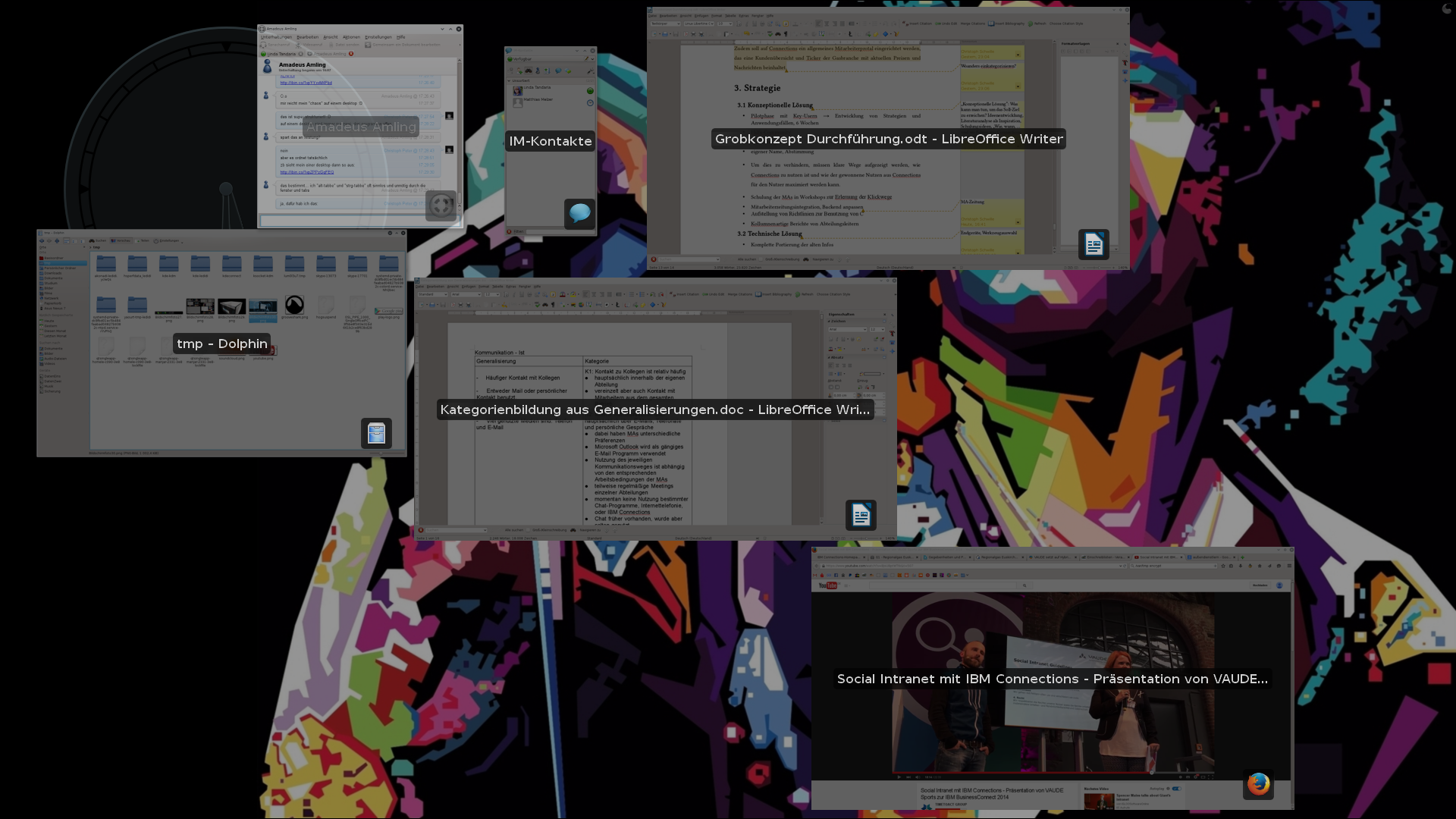Select the grooveshark.png file in Dolphin
The height and width of the screenshot is (819, 1456).
tap(294, 306)
